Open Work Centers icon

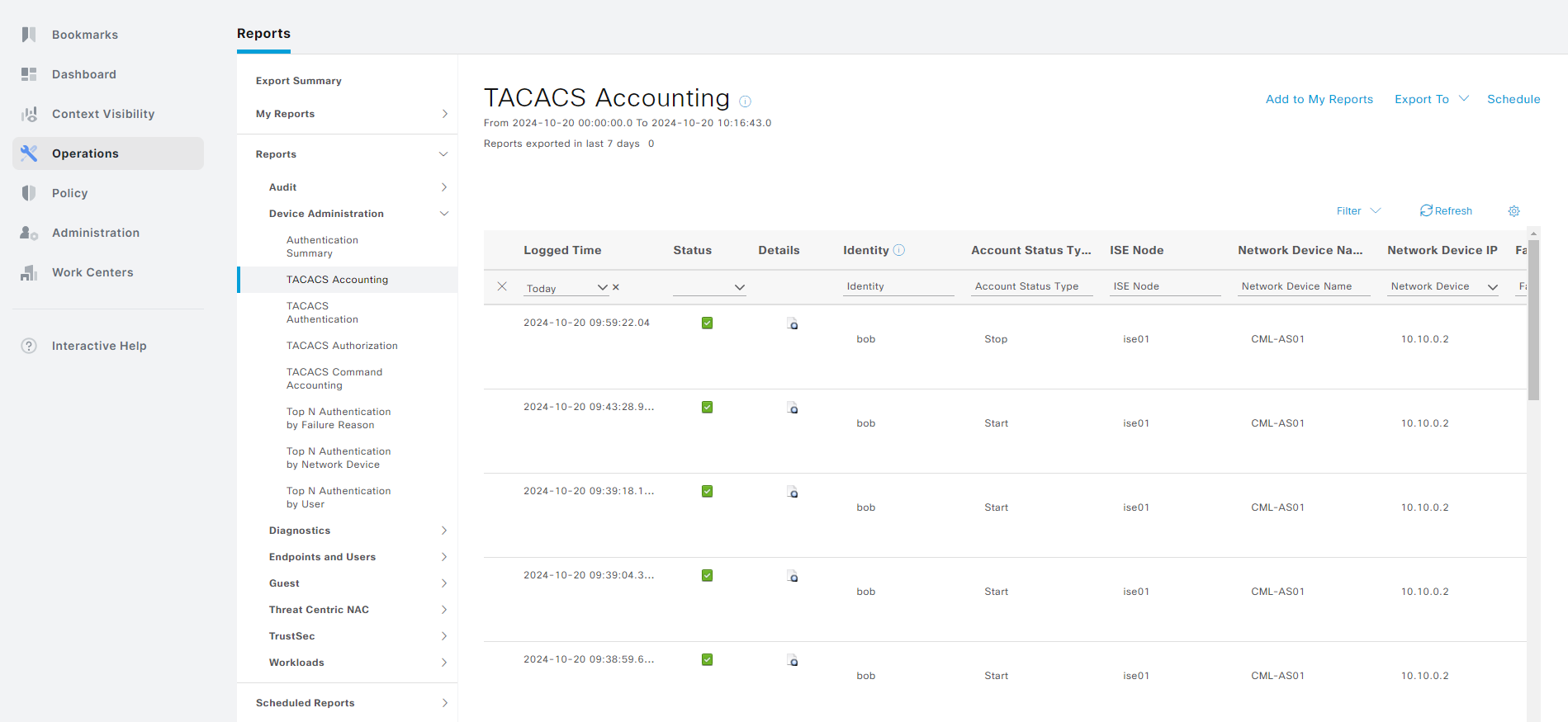pyautogui.click(x=29, y=272)
